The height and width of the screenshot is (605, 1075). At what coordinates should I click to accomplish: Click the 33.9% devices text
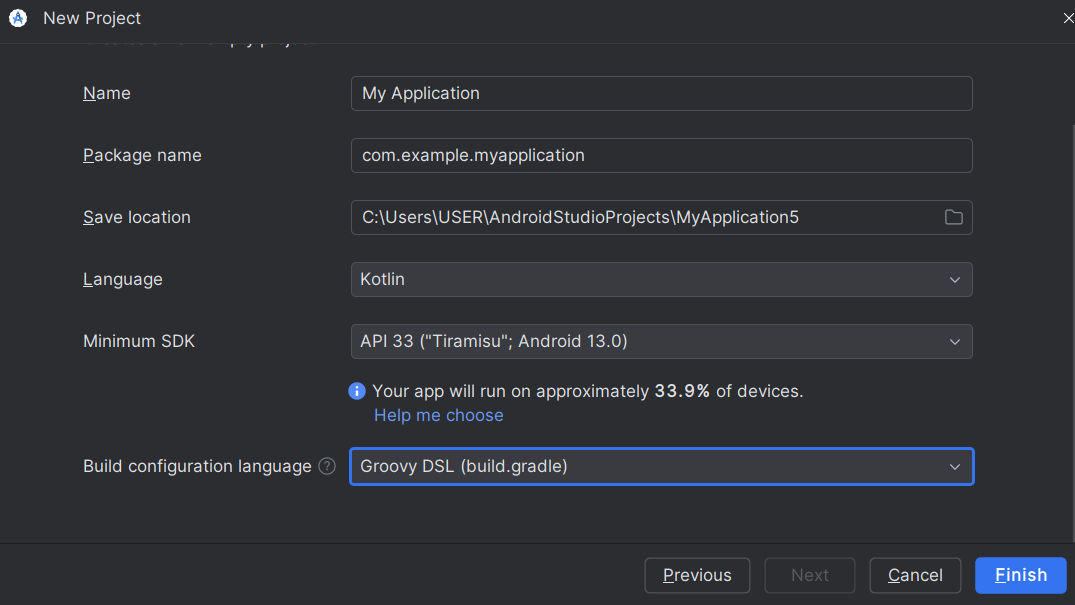681,391
